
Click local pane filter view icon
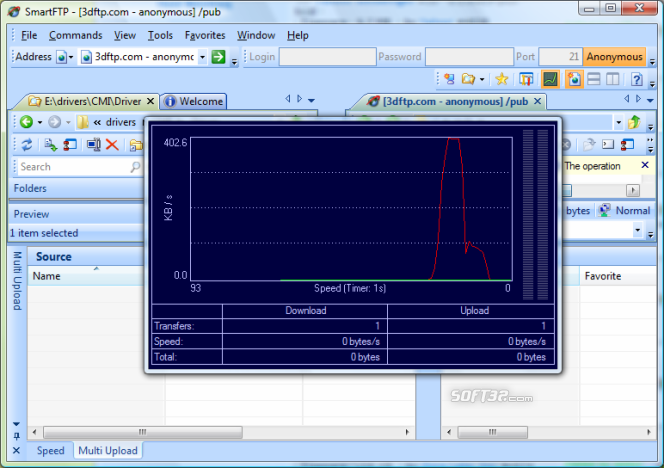tap(70, 145)
